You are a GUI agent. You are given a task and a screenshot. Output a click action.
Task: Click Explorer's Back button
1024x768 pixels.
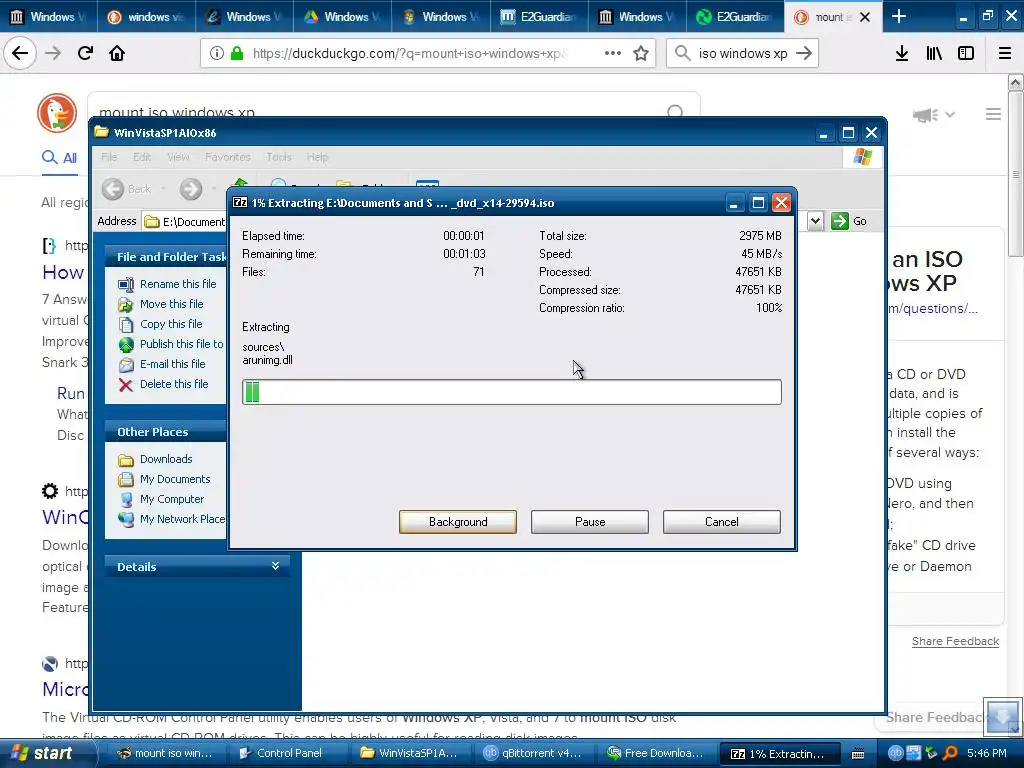click(127, 189)
